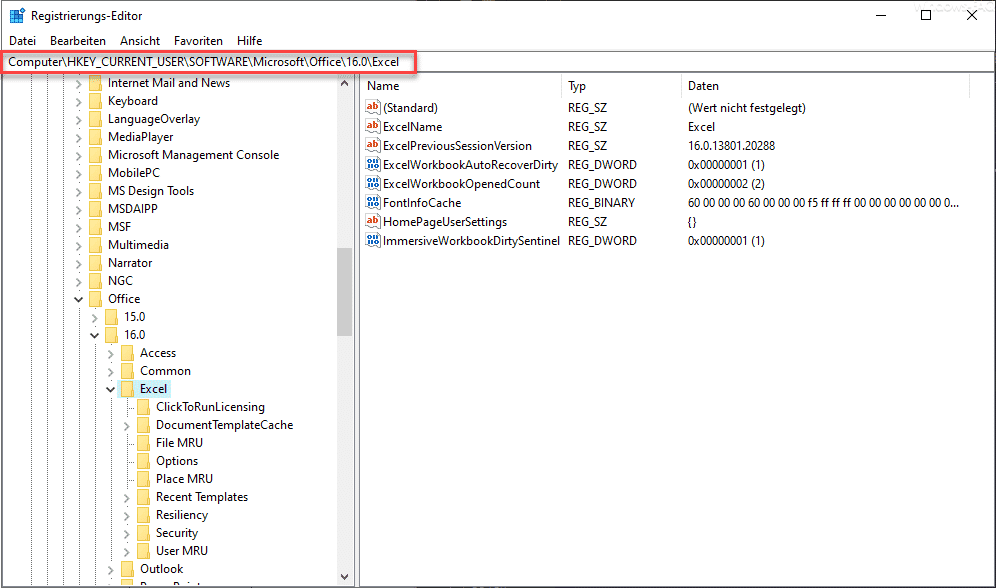This screenshot has width=996, height=588.
Task: Click the folder icon of ClickToRunLicensing
Action: point(144,406)
